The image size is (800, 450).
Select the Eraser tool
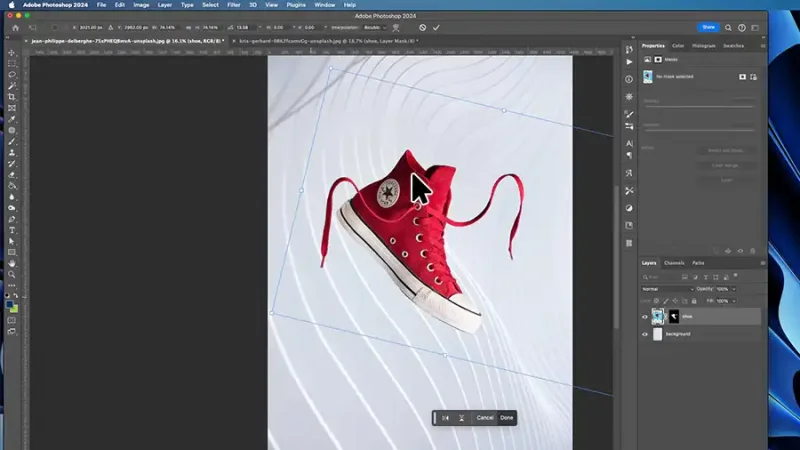pos(12,175)
